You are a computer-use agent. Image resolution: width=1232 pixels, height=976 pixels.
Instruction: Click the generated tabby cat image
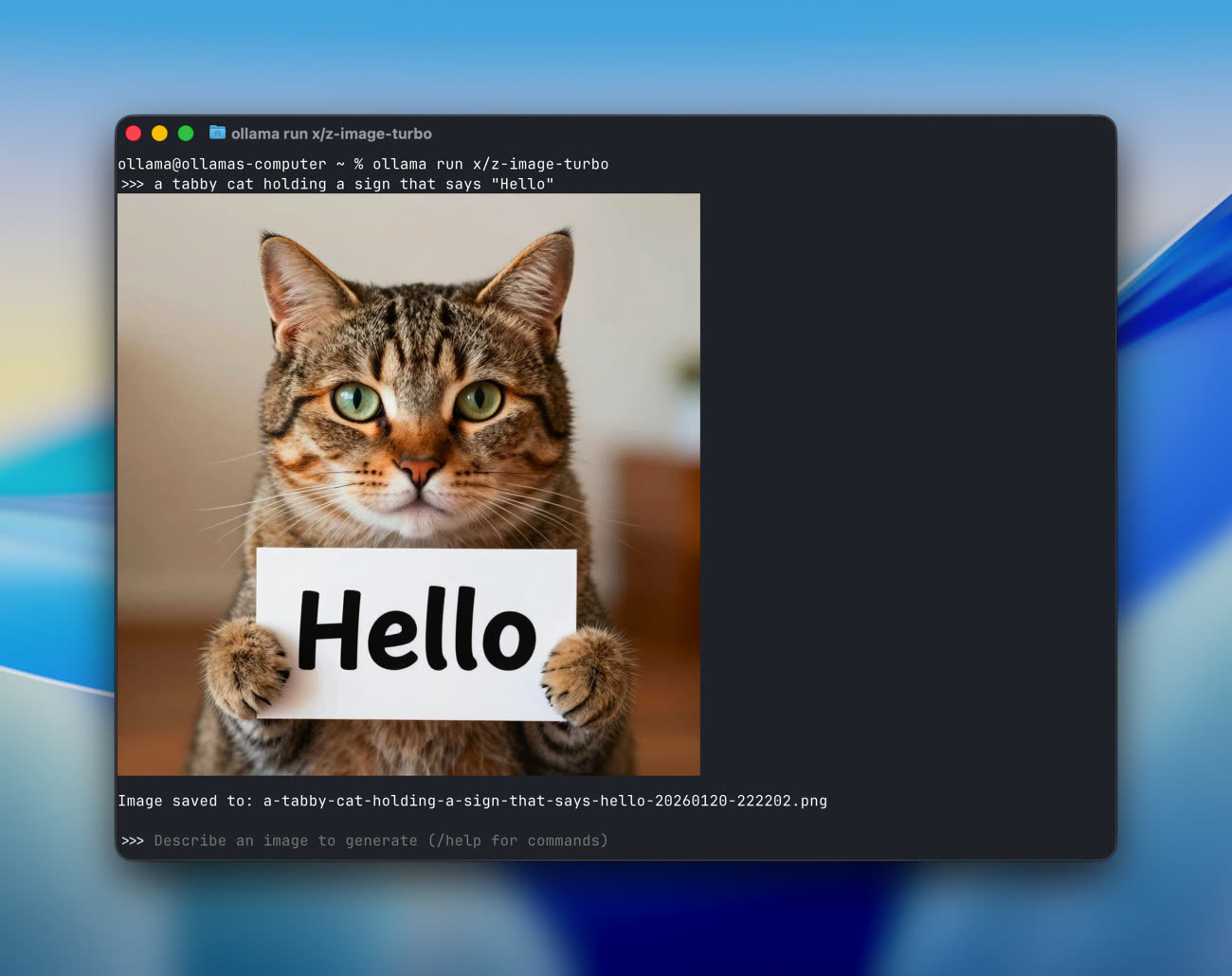click(408, 379)
